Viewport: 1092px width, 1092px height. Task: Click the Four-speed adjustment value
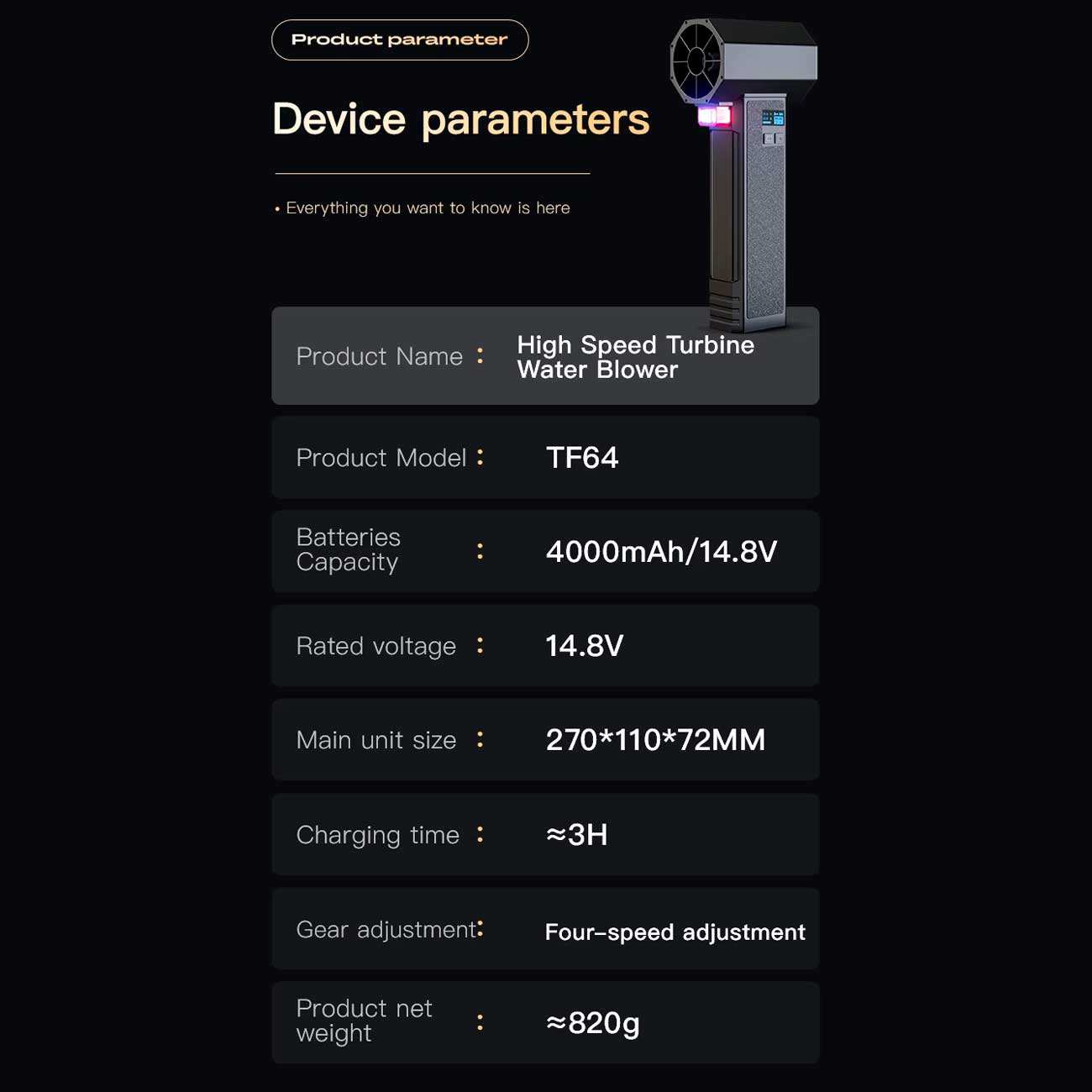coord(675,932)
